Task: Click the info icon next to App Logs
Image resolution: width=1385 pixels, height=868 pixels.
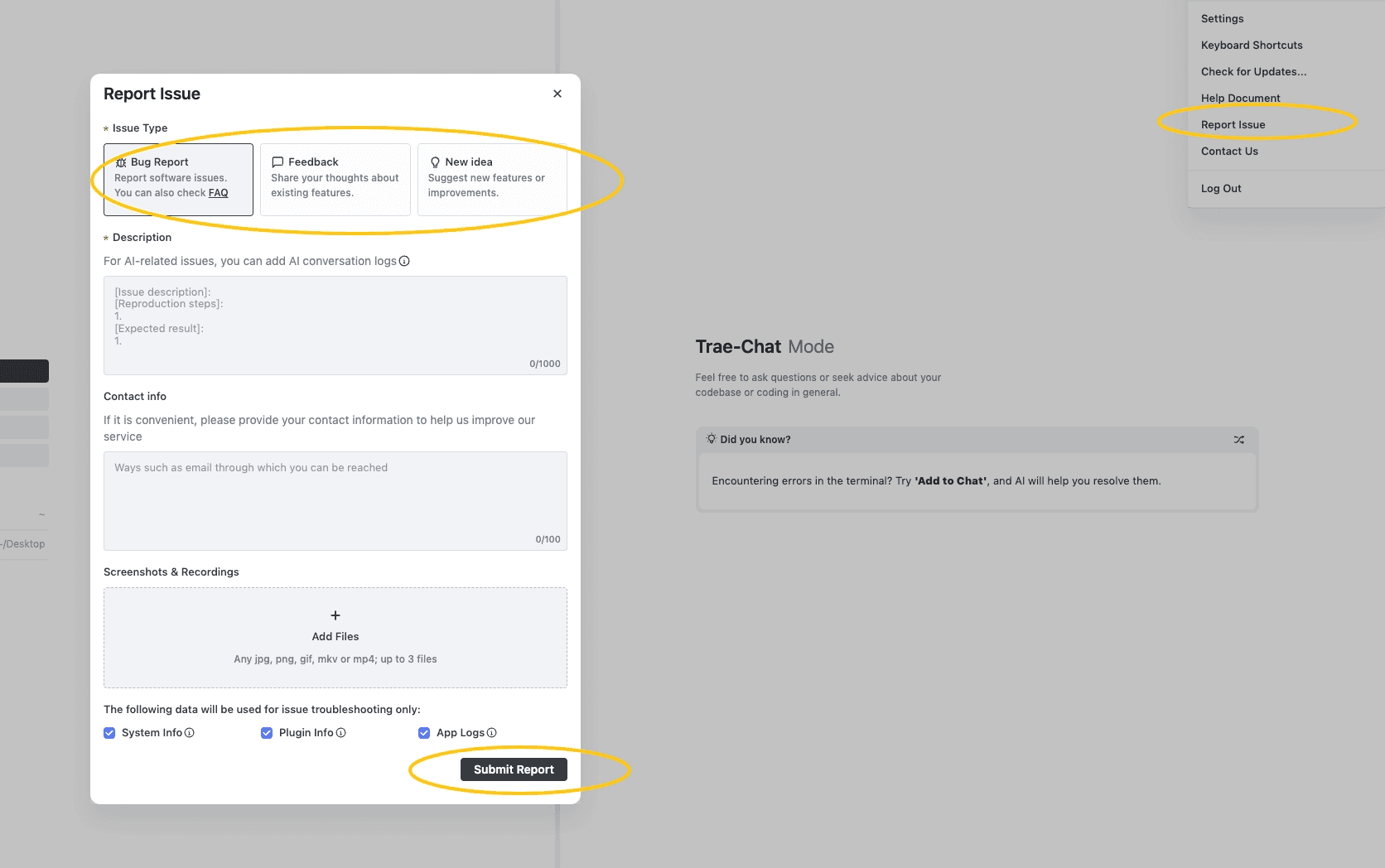Action: click(x=492, y=732)
